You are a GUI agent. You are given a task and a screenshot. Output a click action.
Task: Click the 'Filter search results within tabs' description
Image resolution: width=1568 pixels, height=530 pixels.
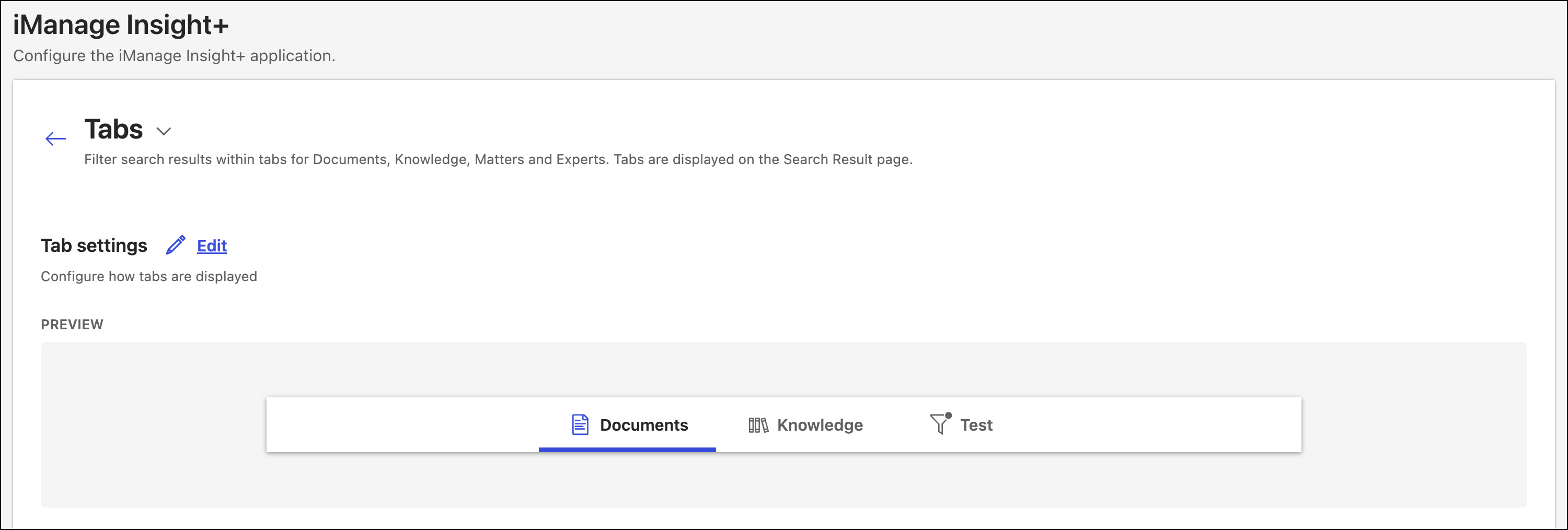(497, 159)
